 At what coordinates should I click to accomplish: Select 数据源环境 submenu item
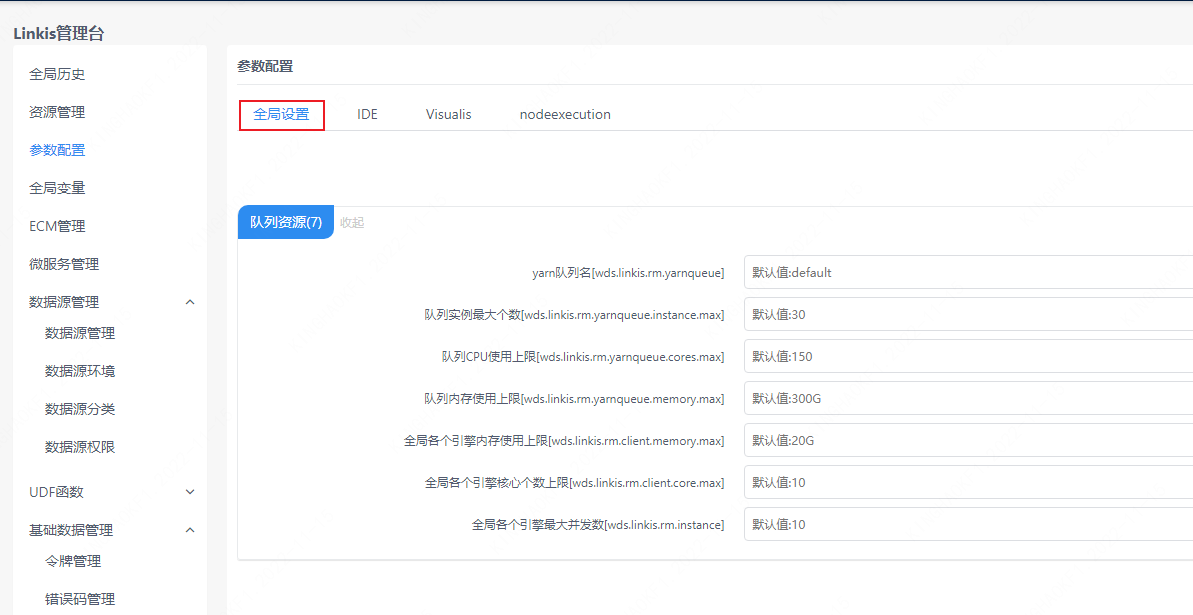[x=80, y=371]
